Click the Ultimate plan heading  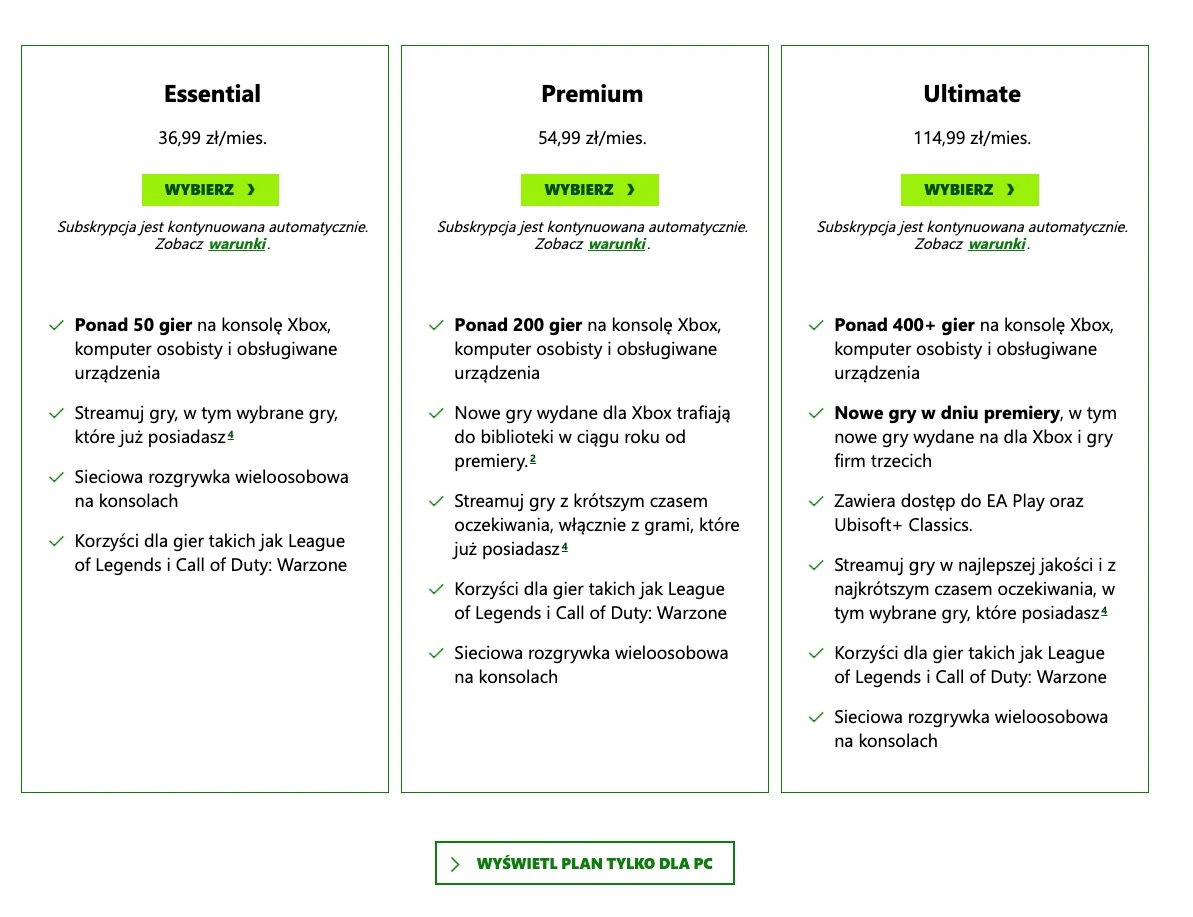(x=972, y=94)
